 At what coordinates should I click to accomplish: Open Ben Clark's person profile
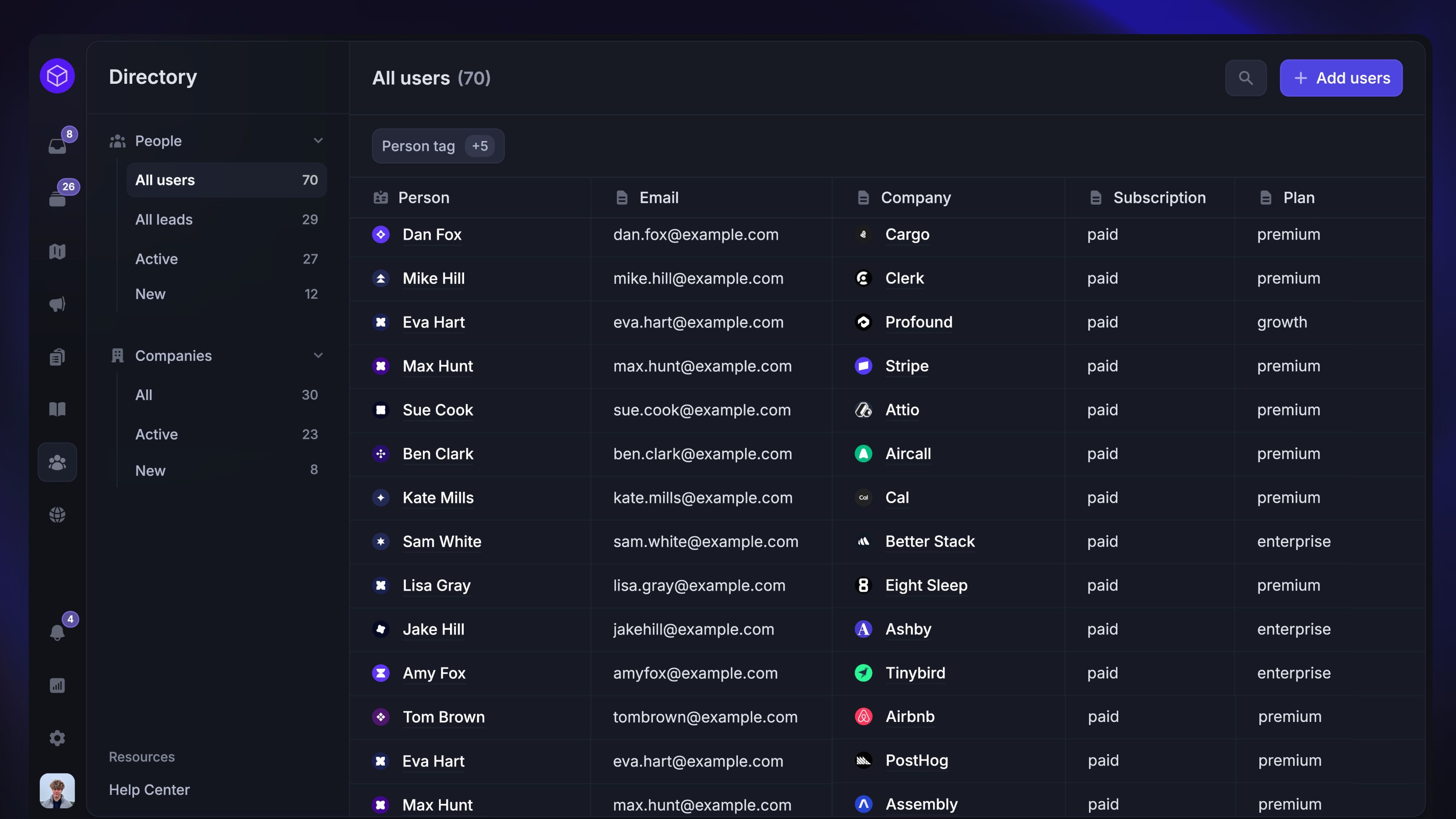pos(438,454)
